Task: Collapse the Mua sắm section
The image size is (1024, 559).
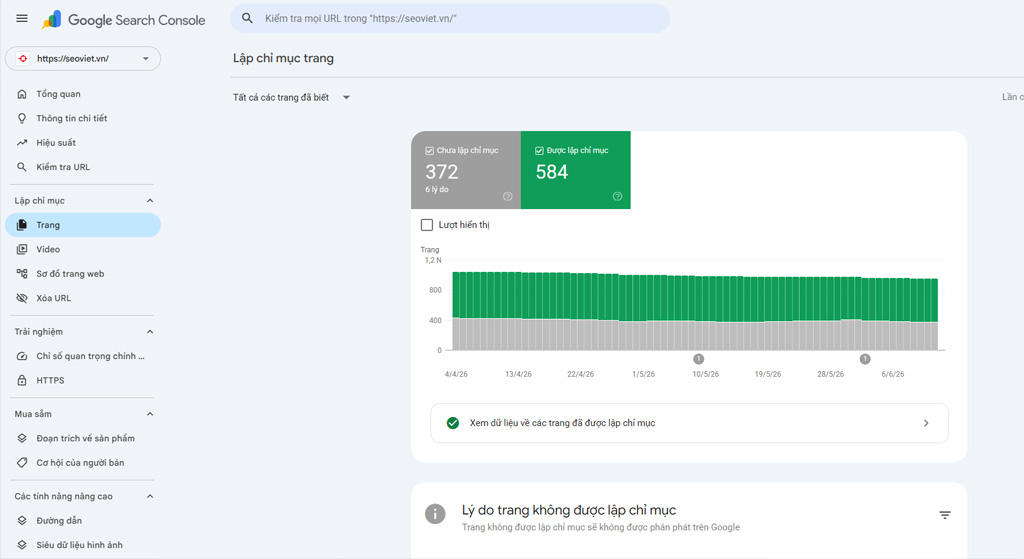Action: 150,414
